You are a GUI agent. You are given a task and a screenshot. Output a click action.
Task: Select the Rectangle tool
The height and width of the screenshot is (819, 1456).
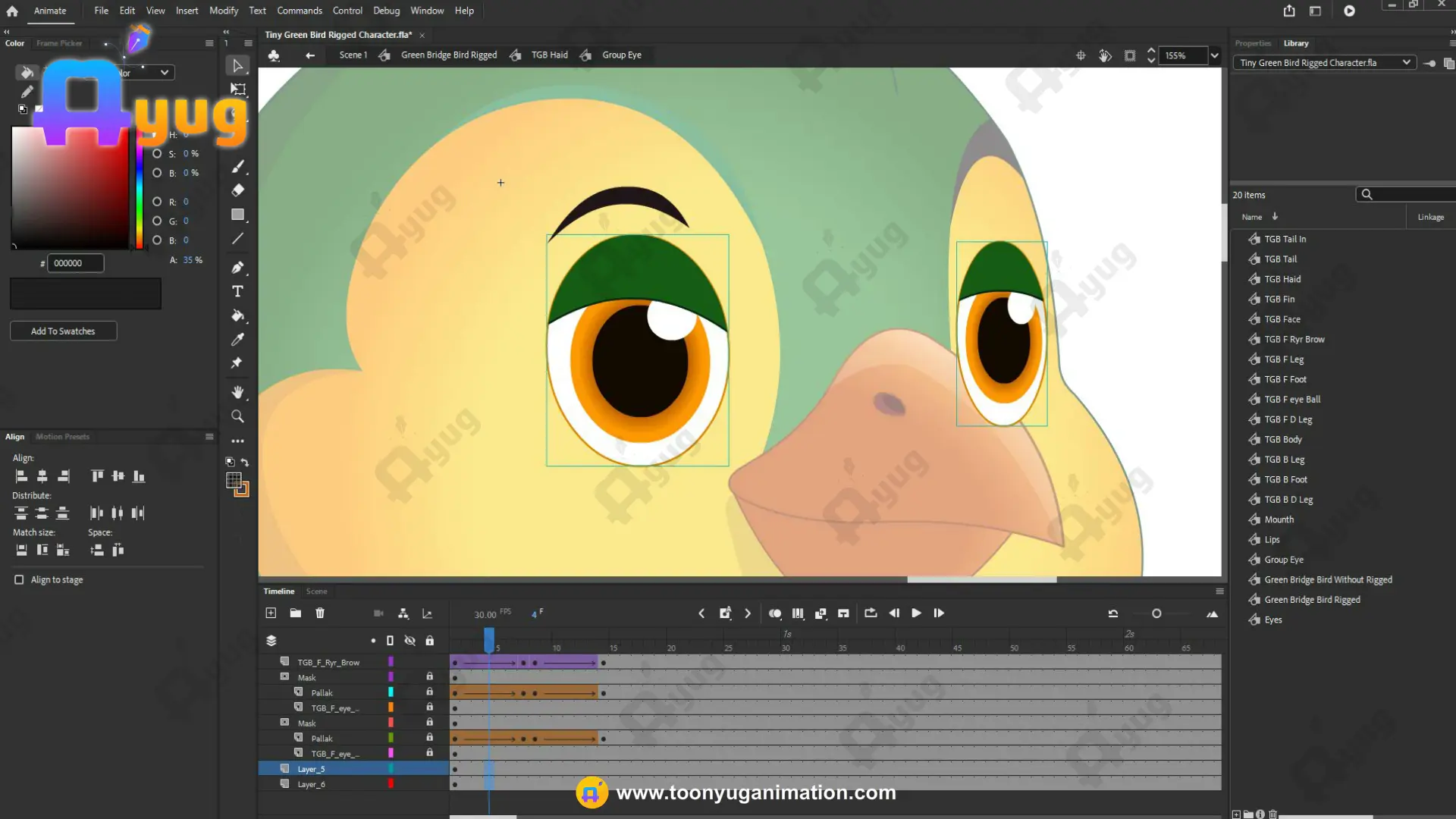click(237, 215)
